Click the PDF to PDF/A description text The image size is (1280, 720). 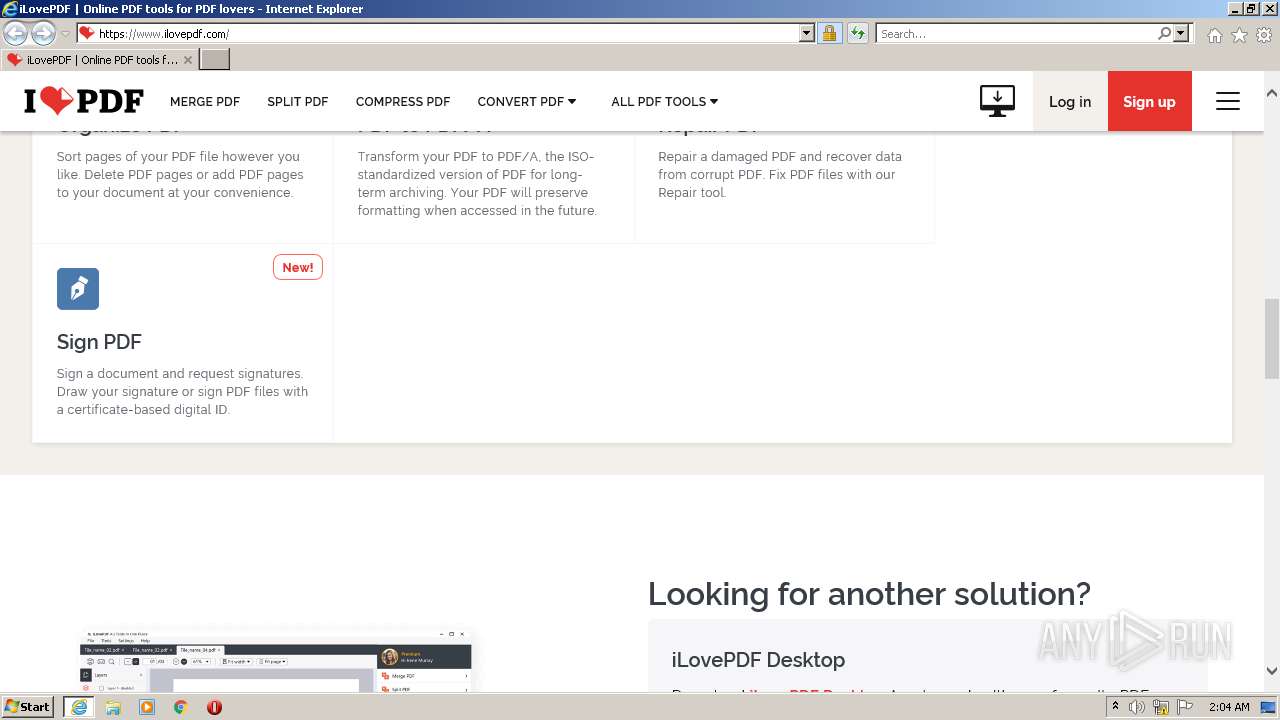click(477, 183)
